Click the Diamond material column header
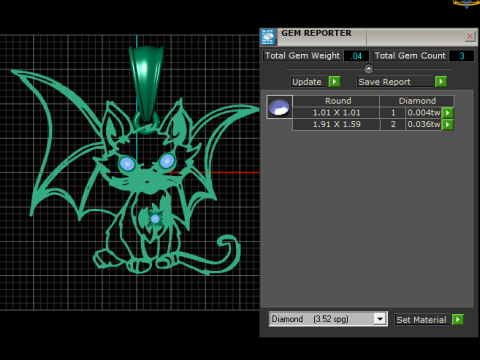 click(417, 101)
